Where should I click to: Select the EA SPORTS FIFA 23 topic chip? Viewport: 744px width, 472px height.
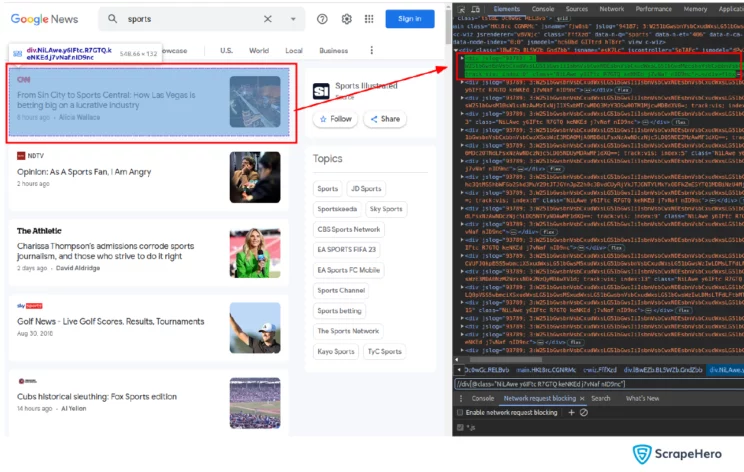[x=346, y=250]
